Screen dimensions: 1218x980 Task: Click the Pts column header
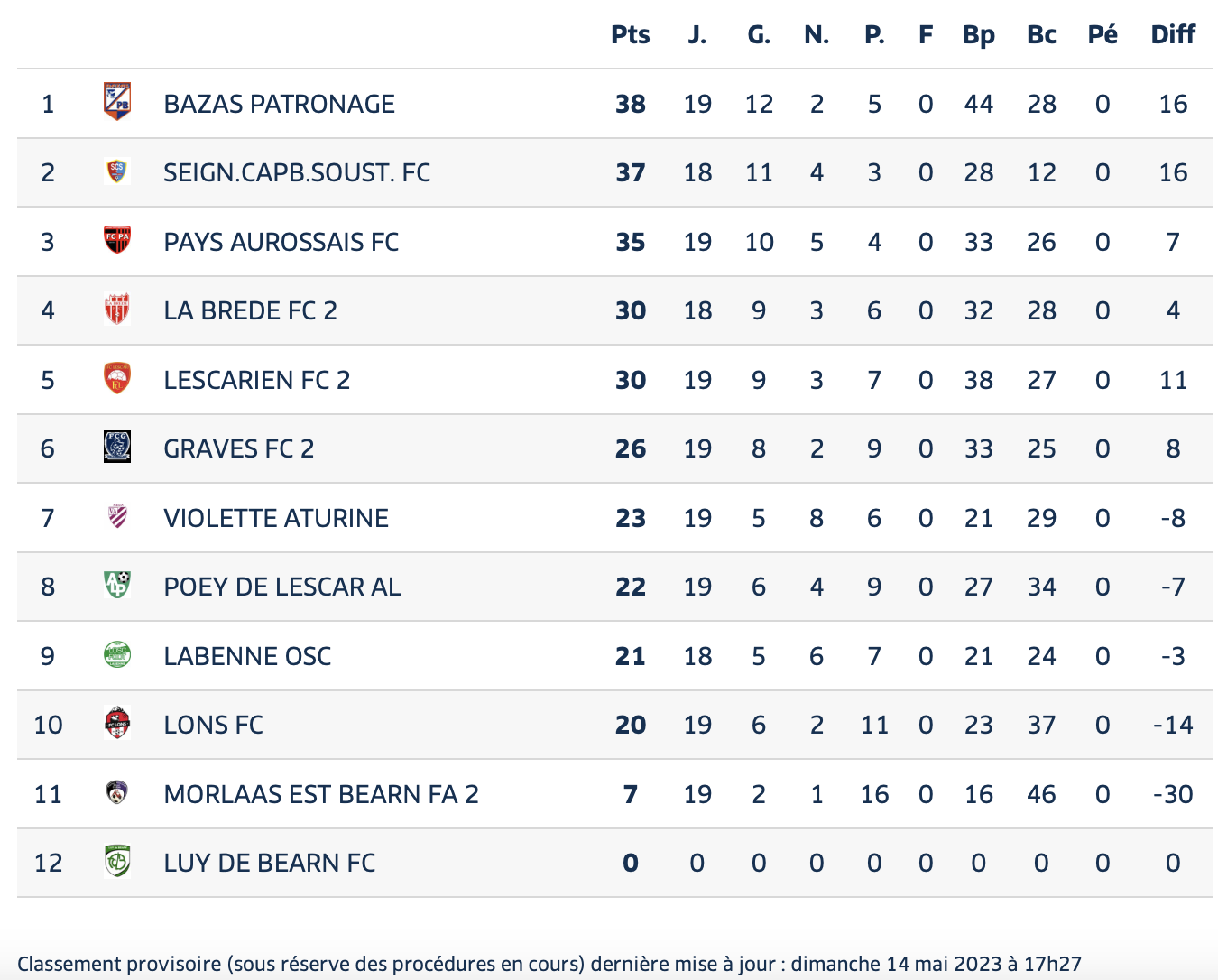631,34
